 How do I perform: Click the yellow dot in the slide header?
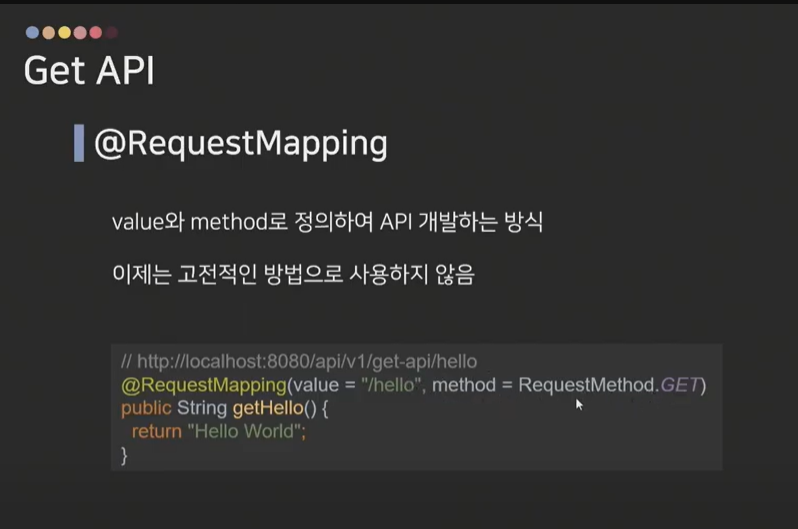click(x=64, y=33)
